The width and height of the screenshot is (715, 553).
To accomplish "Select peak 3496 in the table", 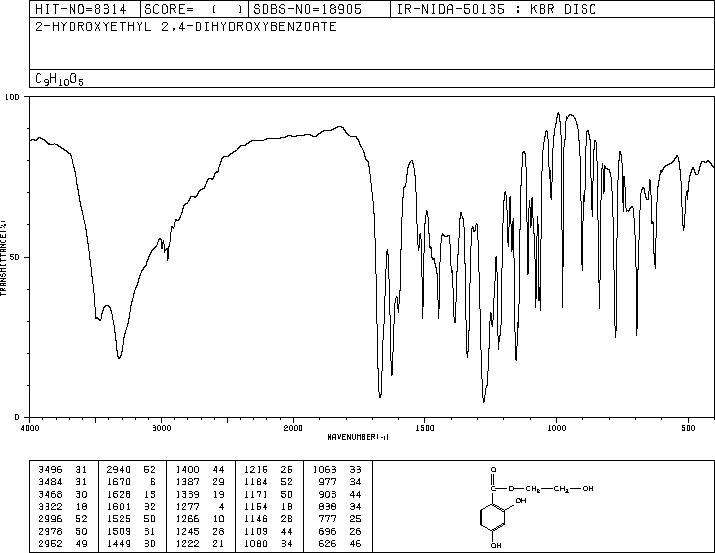I will point(63,470).
